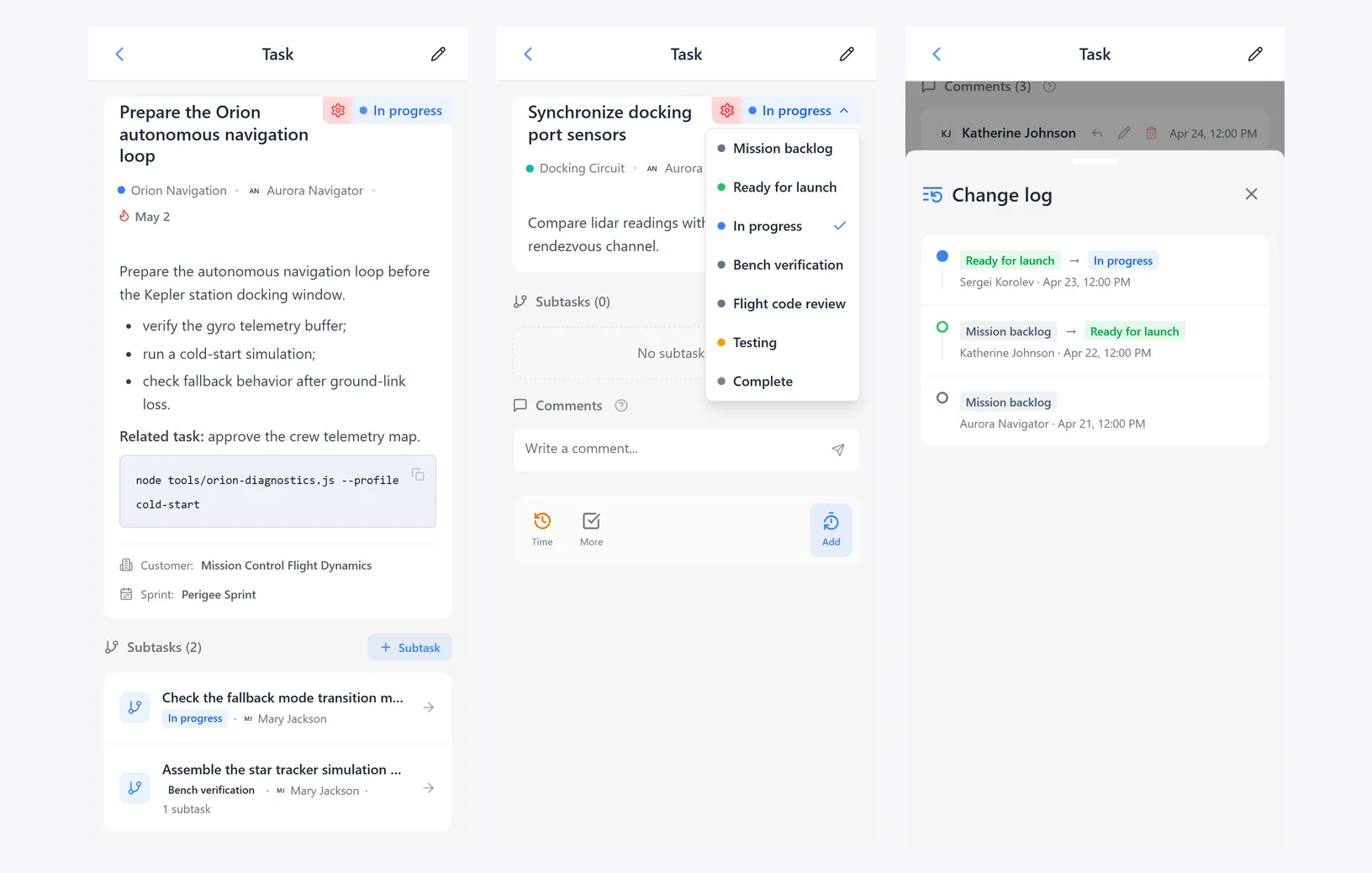This screenshot has height=873, width=1372.
Task: Click arrow on star tracker subtask
Action: 429,788
